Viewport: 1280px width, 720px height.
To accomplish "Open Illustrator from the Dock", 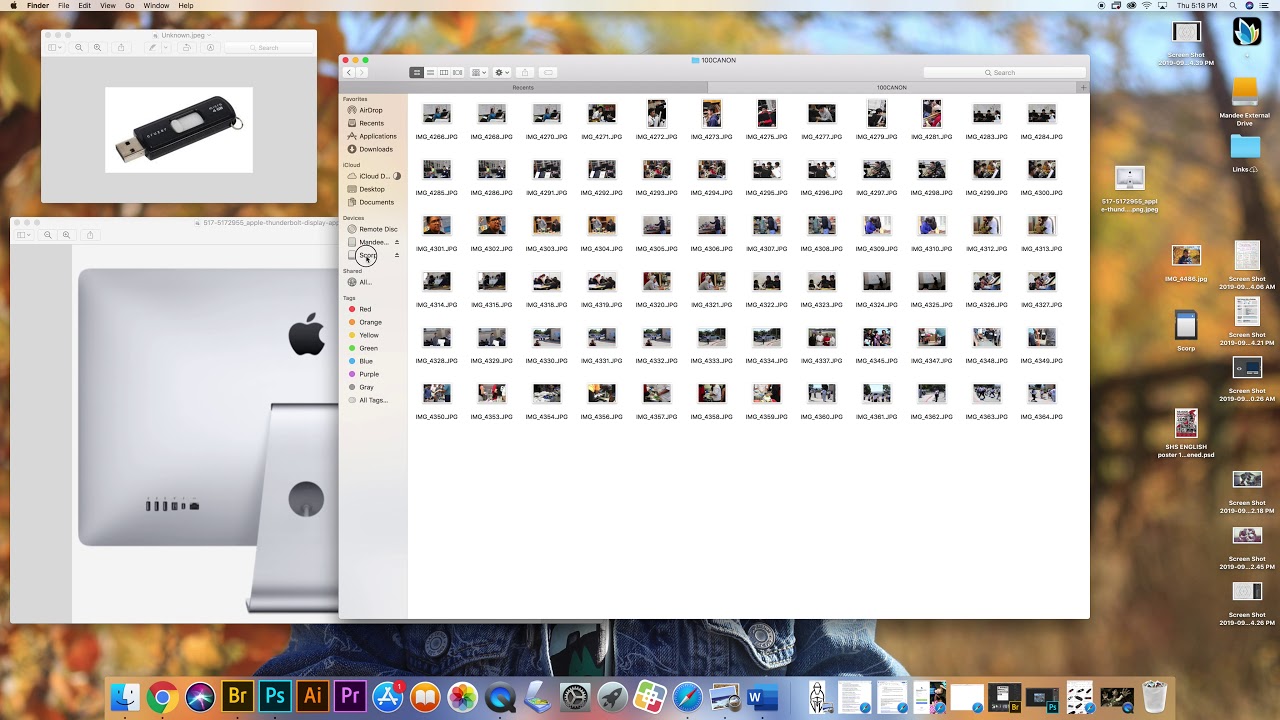I will (312, 696).
